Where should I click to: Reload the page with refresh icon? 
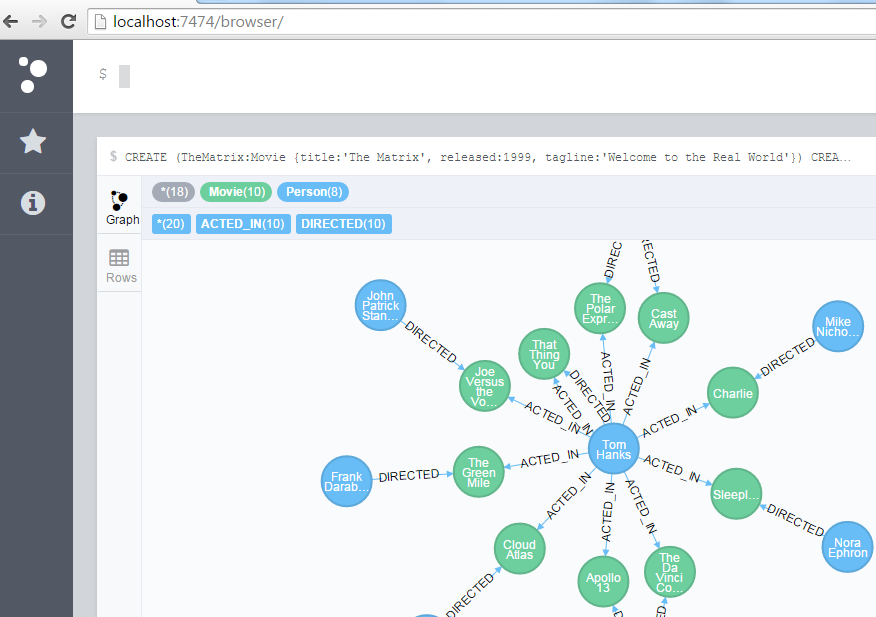tap(68, 22)
